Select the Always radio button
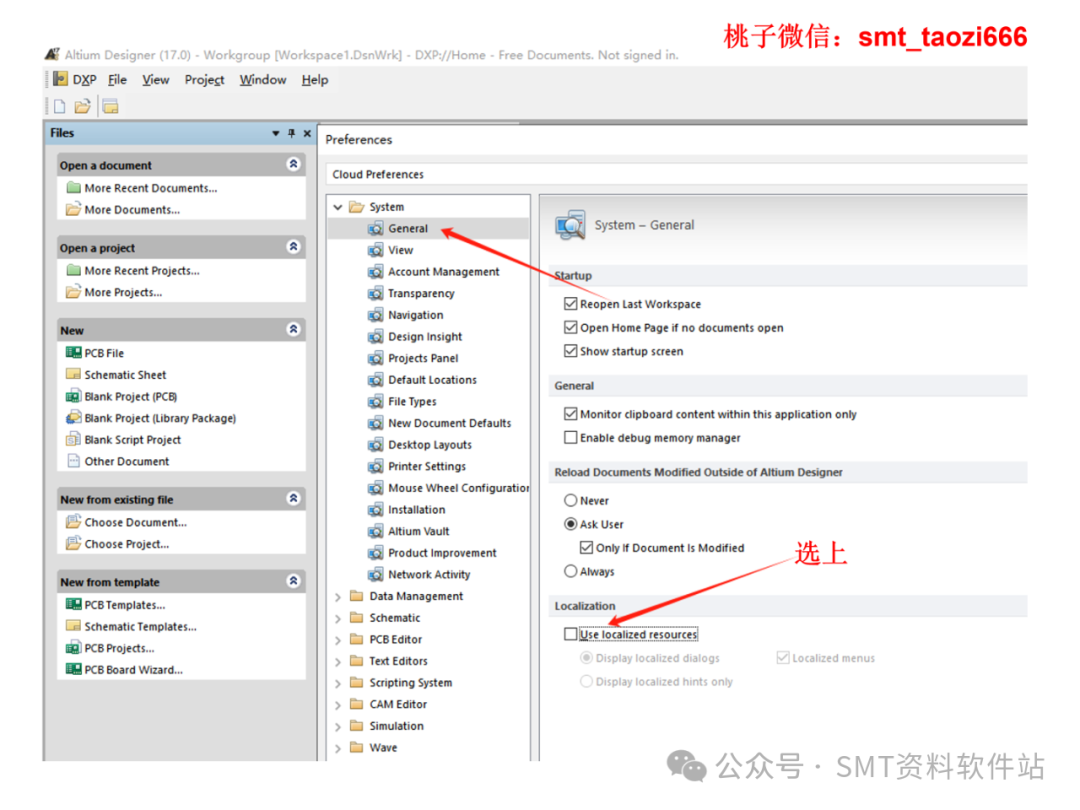Screen dimensions: 1080x810 click(570, 571)
